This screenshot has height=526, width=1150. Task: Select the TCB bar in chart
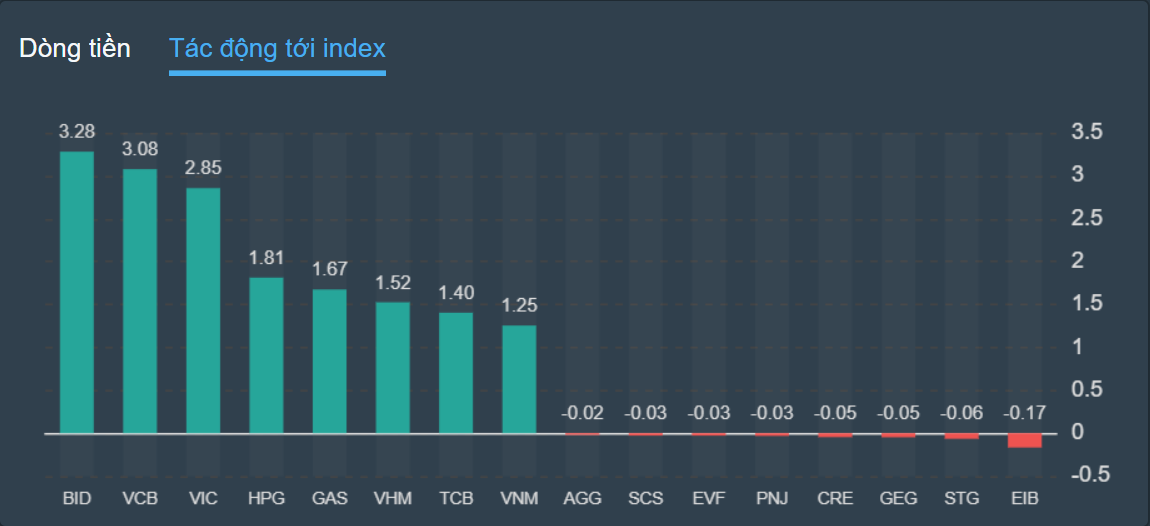coord(456,372)
